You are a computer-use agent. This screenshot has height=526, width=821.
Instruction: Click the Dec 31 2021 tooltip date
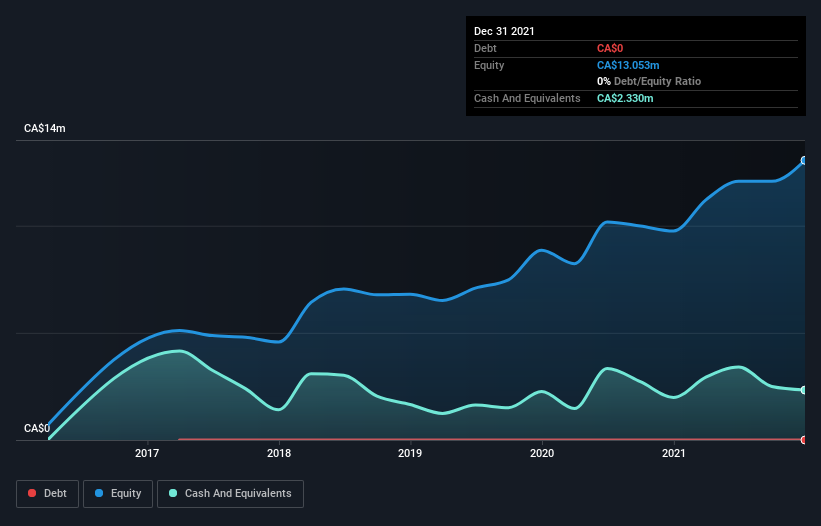(504, 31)
